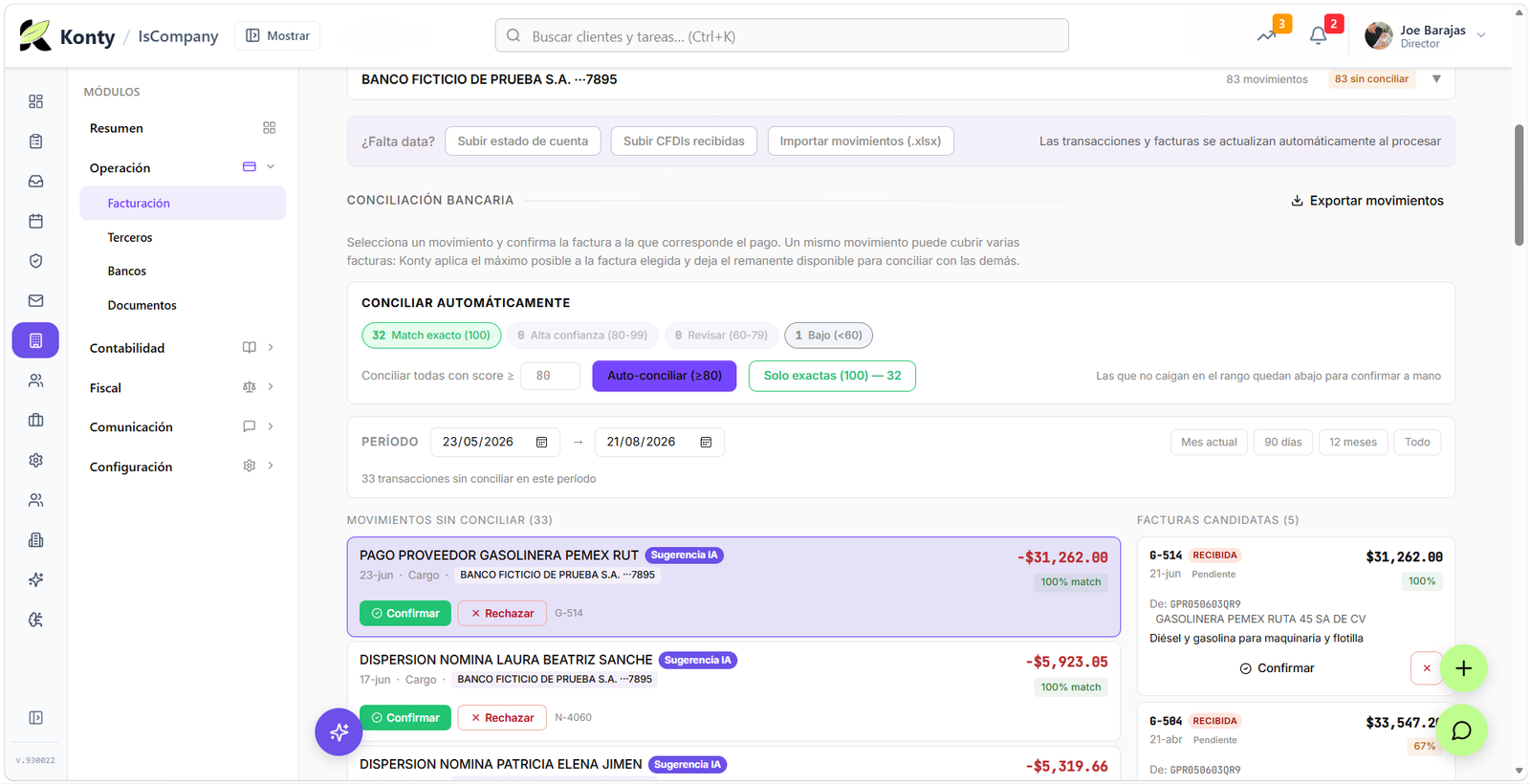Select the Todo period preset

[x=1417, y=442]
